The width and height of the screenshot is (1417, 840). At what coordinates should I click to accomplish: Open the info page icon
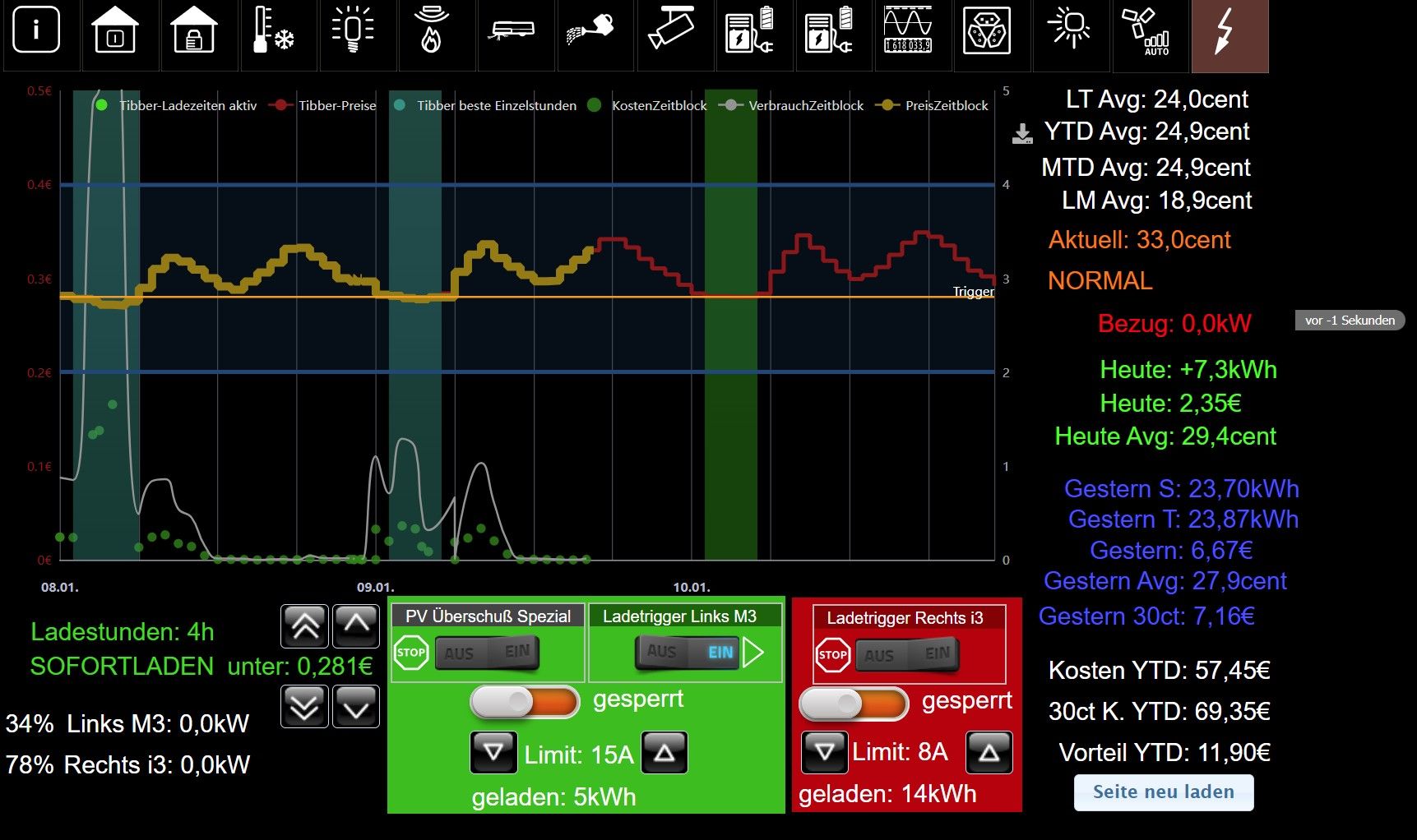pos(36,30)
